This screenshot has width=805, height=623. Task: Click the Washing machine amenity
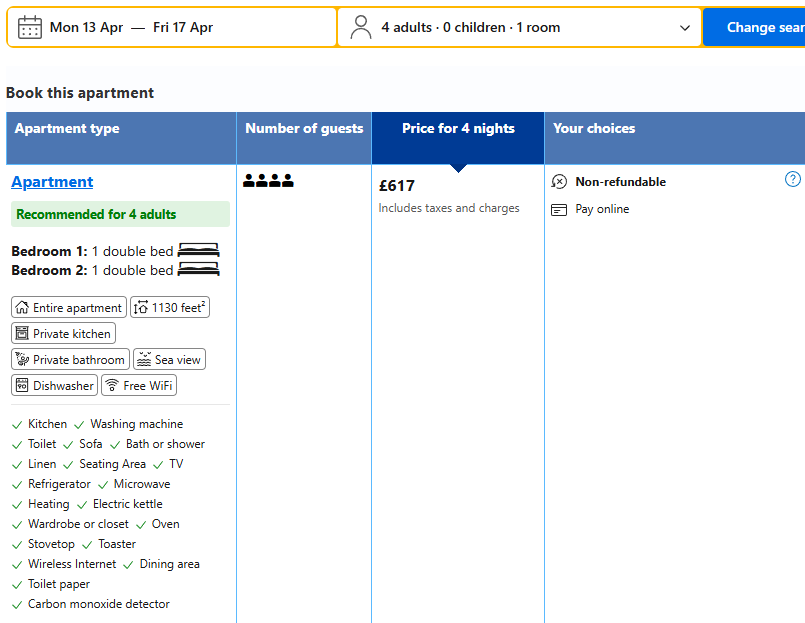click(x=137, y=424)
